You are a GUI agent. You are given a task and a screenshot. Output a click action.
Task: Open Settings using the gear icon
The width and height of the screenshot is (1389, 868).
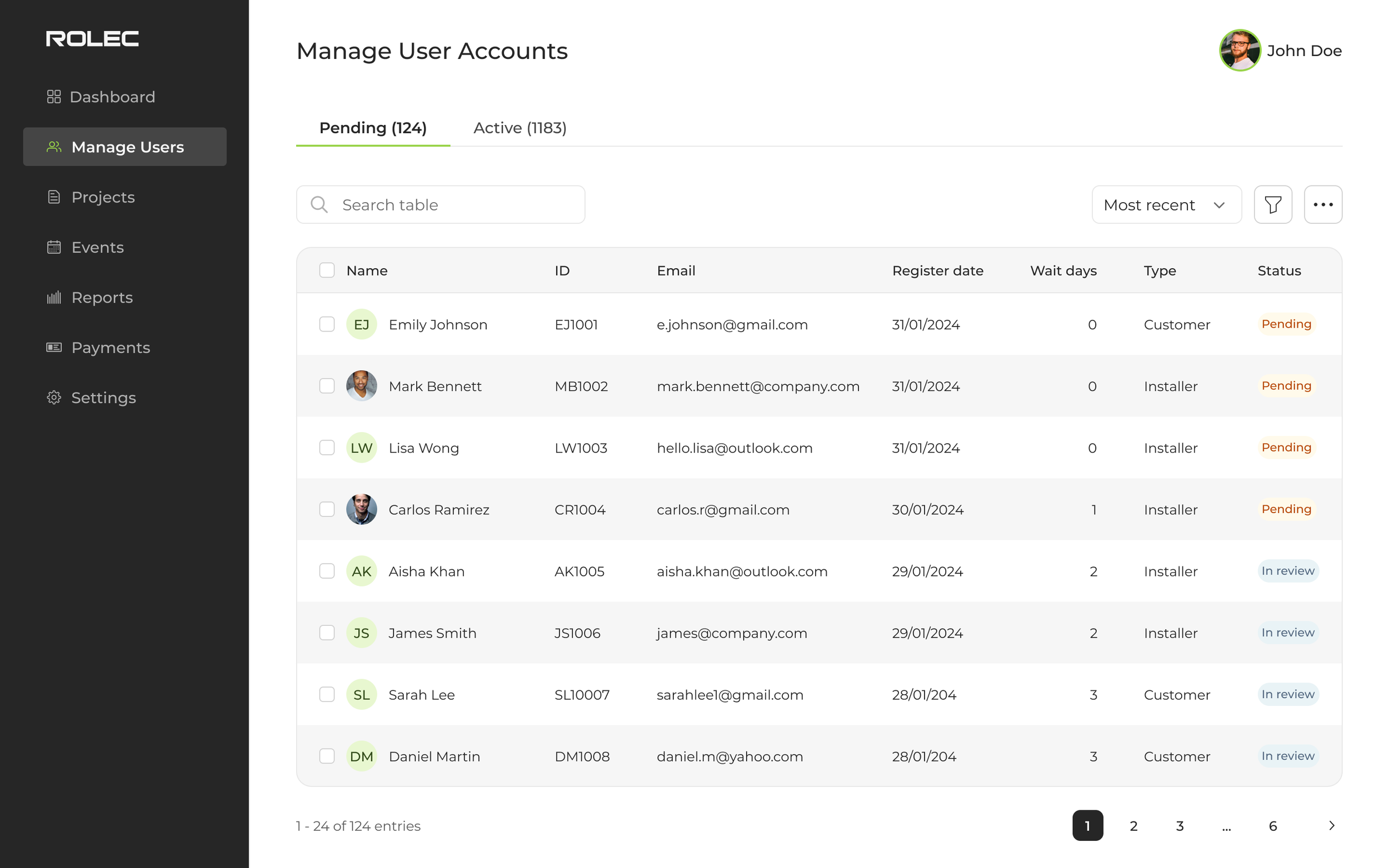click(54, 397)
